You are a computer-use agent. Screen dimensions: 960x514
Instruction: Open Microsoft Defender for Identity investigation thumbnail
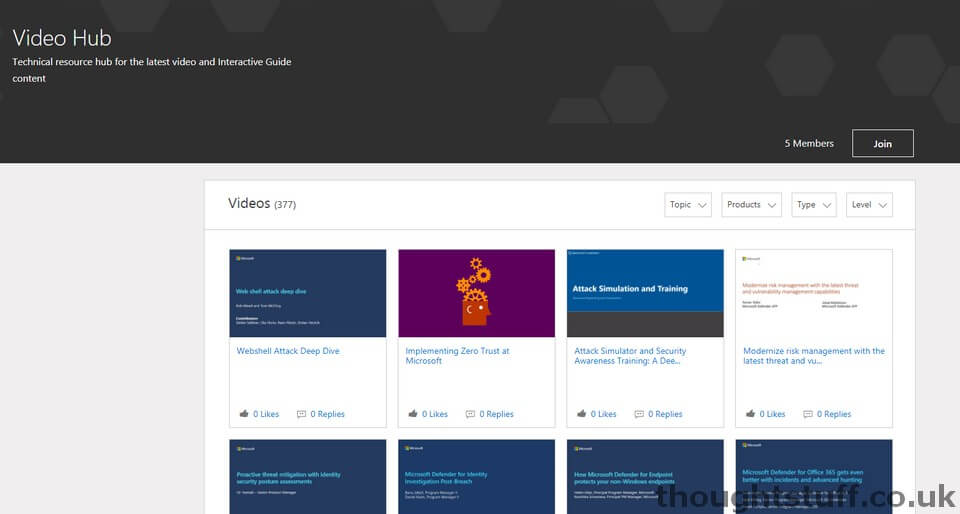point(476,477)
